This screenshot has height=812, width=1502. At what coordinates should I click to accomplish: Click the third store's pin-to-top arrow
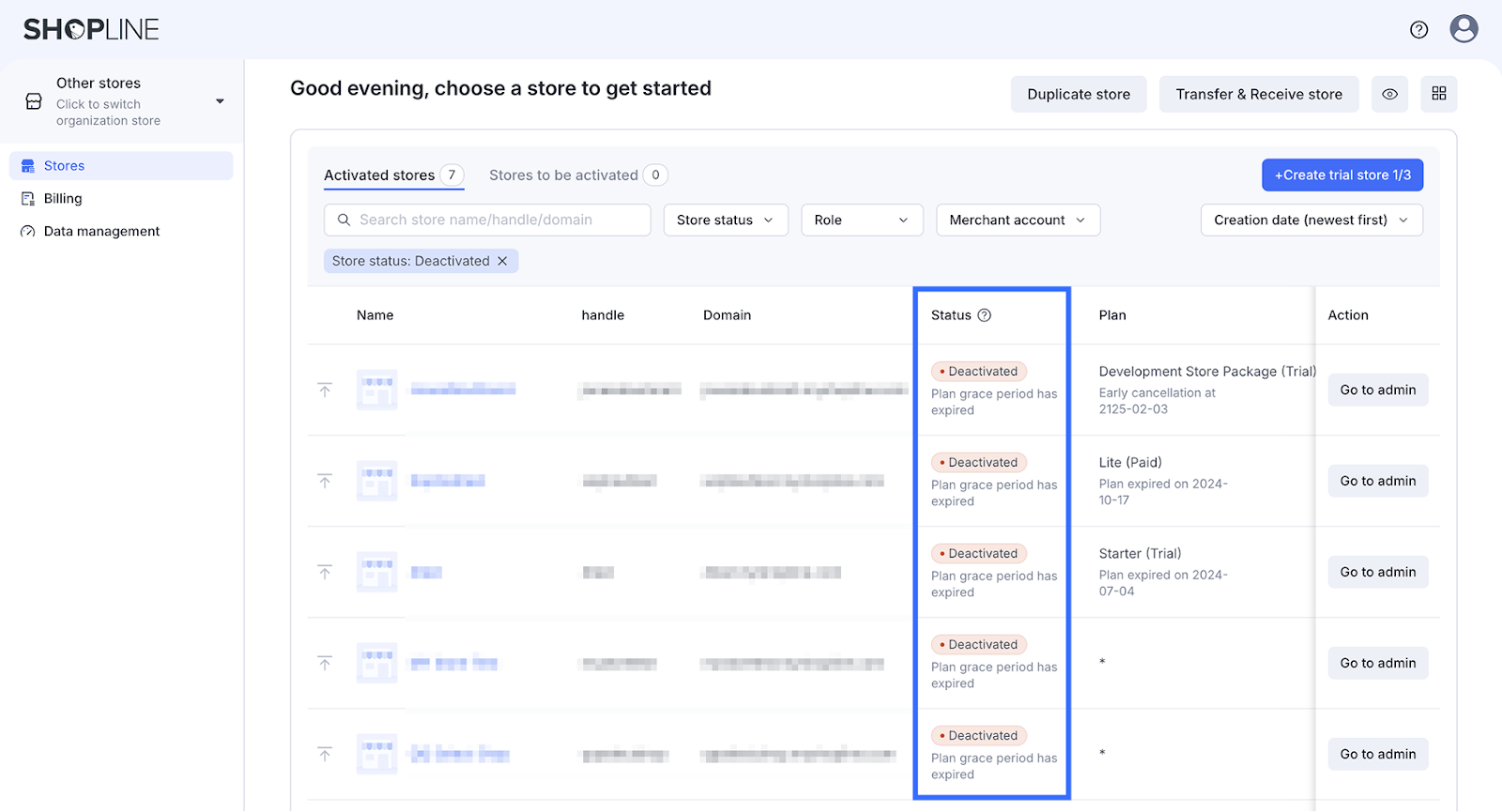coord(325,573)
